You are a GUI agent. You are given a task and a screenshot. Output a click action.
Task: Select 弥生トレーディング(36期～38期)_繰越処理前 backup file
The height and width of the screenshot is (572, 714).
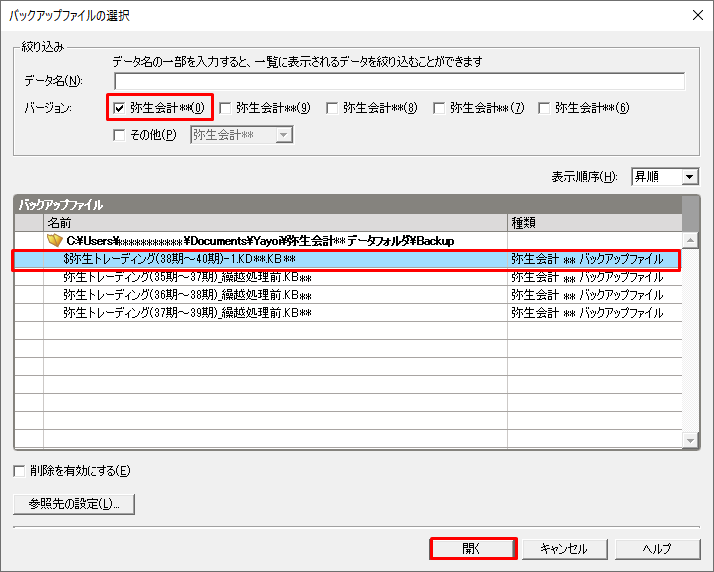(348, 295)
